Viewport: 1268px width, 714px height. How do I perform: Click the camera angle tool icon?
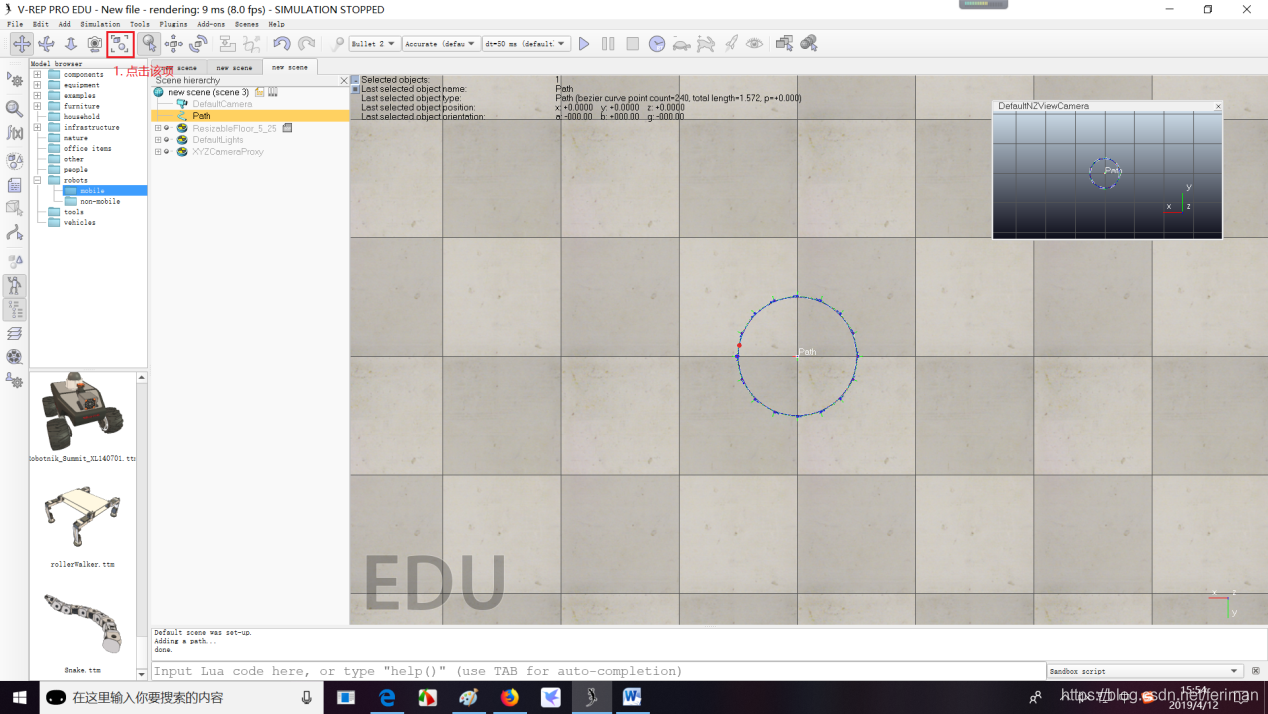(x=95, y=44)
